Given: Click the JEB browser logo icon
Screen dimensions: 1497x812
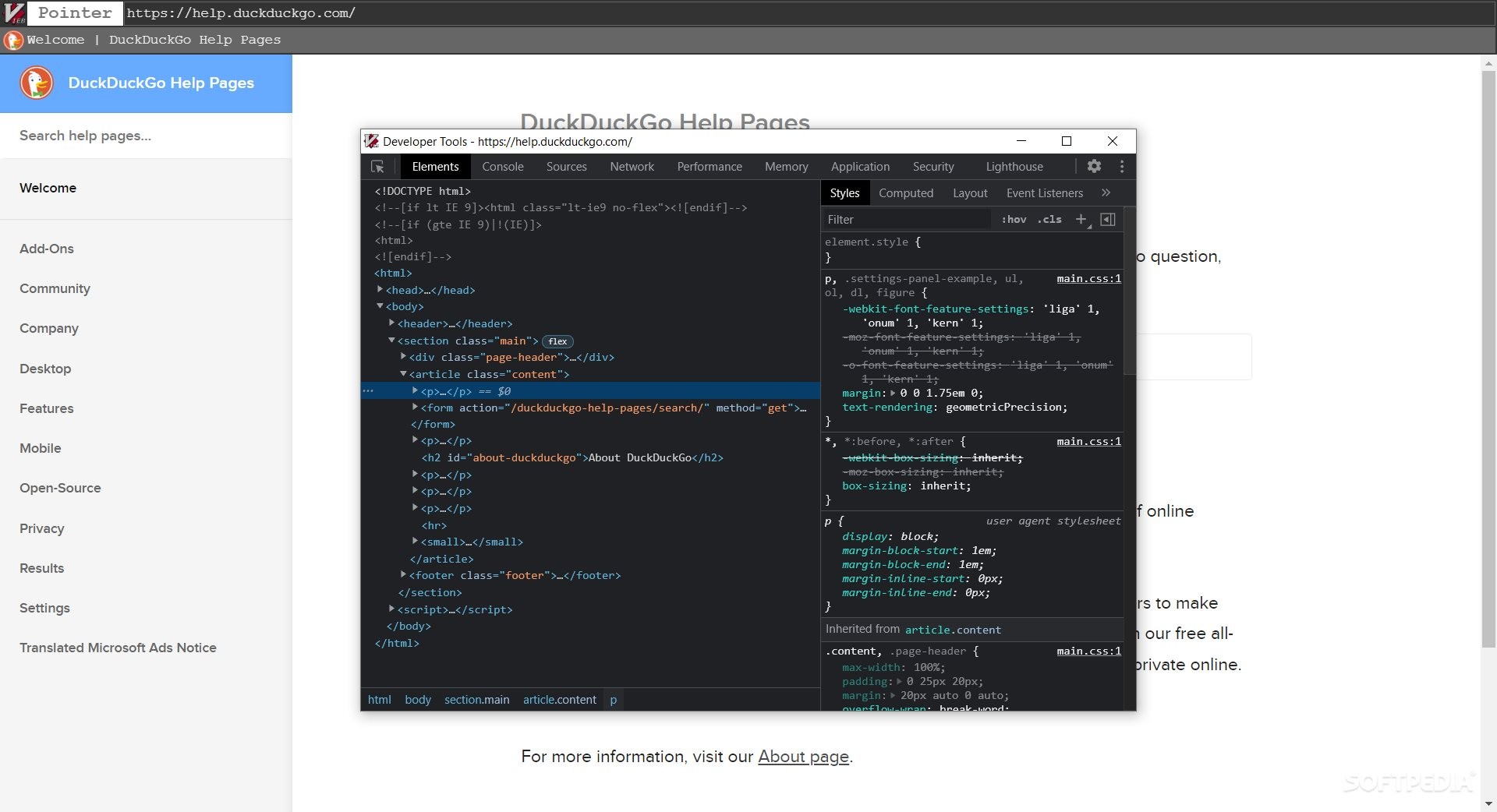Looking at the screenshot, I should coord(15,12).
